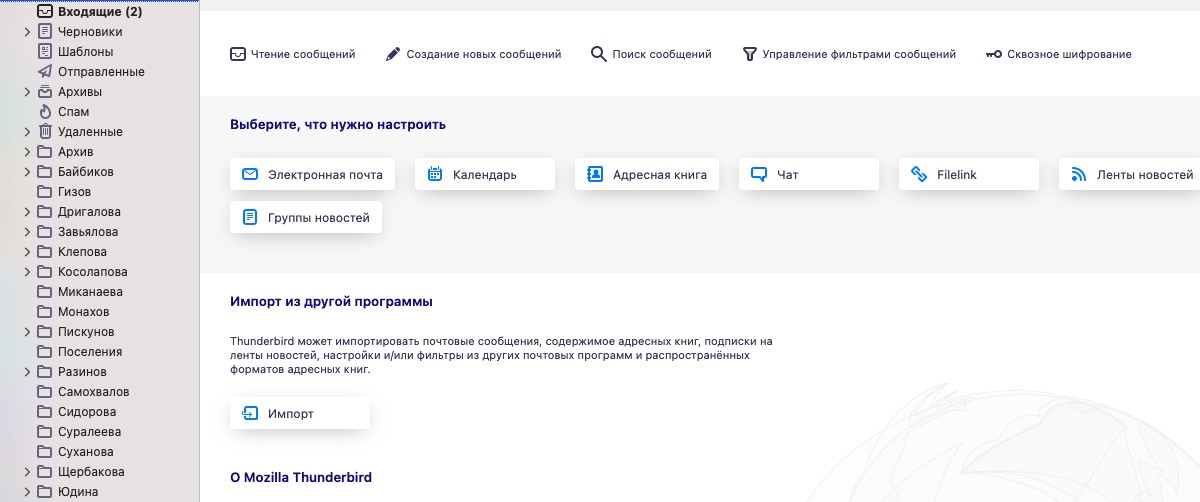Open Управление фильтрами сообщений link
Image resolution: width=1200 pixels, height=502 pixels.
coord(849,54)
